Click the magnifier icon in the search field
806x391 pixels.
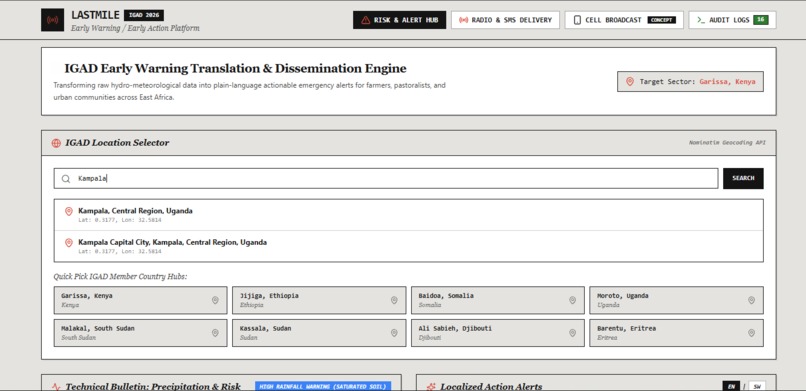[x=66, y=178]
